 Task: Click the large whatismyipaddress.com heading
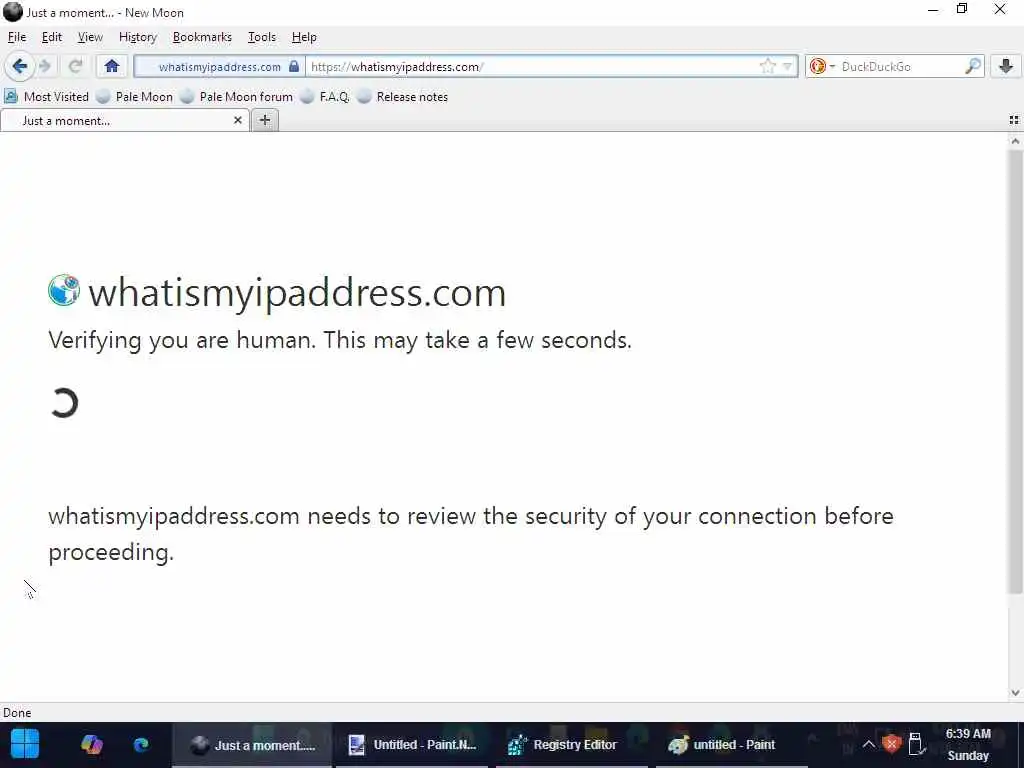point(297,293)
